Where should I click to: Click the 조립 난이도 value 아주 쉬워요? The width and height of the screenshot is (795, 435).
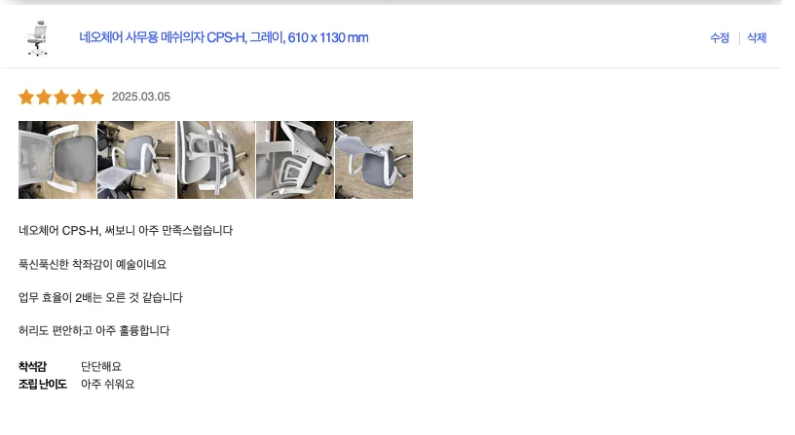(x=108, y=384)
